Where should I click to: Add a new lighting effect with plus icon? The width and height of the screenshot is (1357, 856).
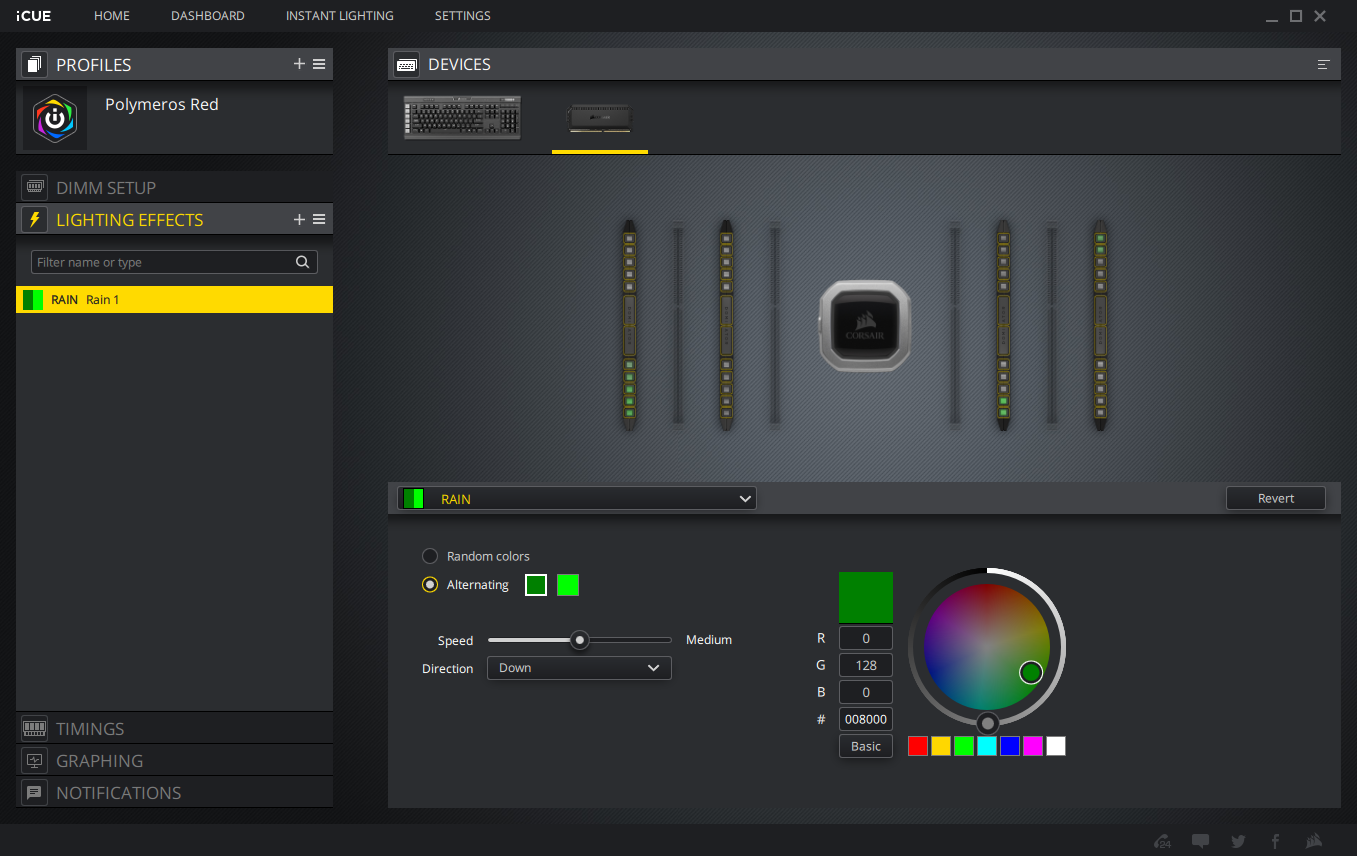tap(299, 219)
